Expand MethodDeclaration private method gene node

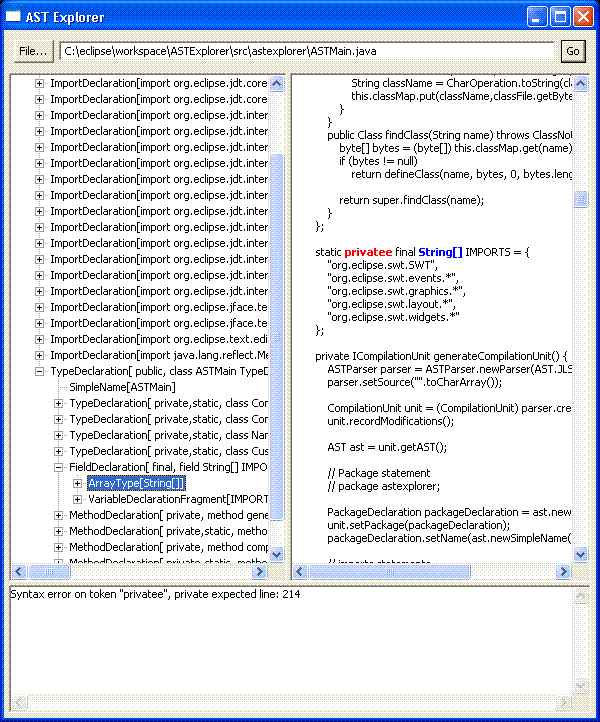coord(58,515)
